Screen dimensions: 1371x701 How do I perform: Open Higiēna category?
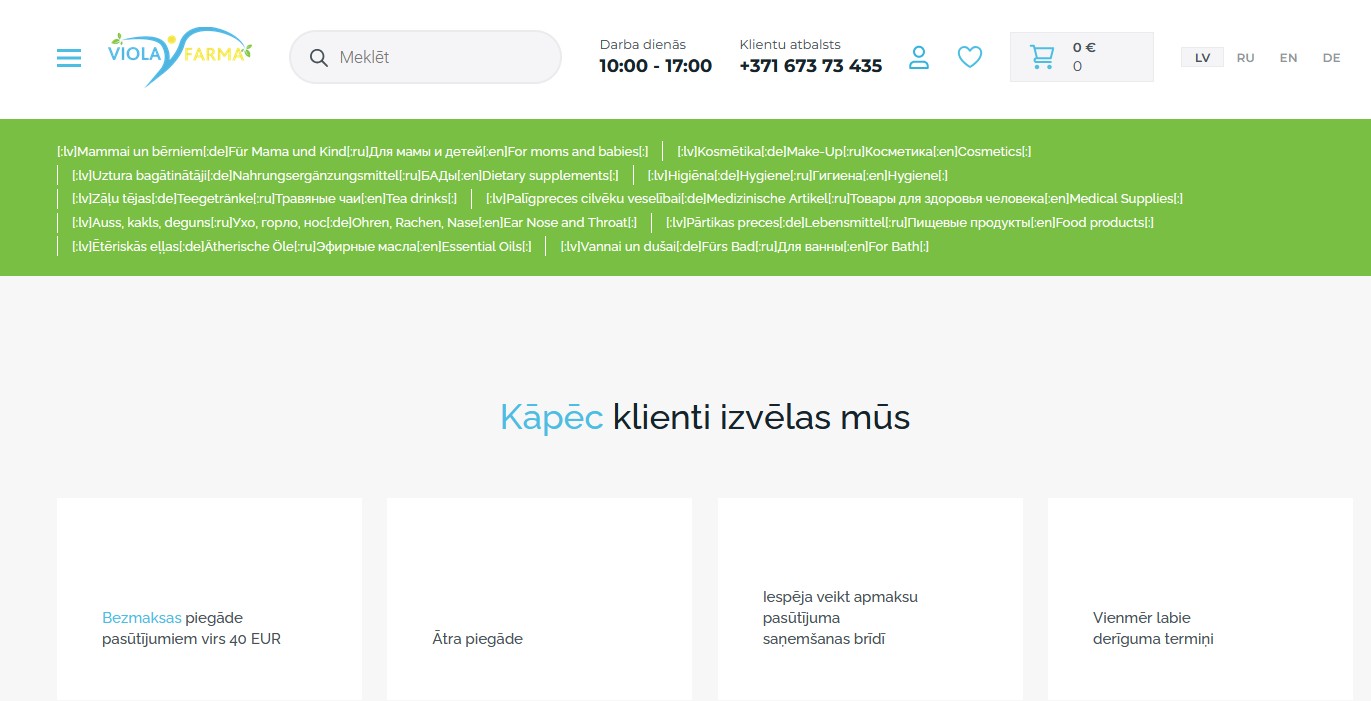click(x=798, y=176)
